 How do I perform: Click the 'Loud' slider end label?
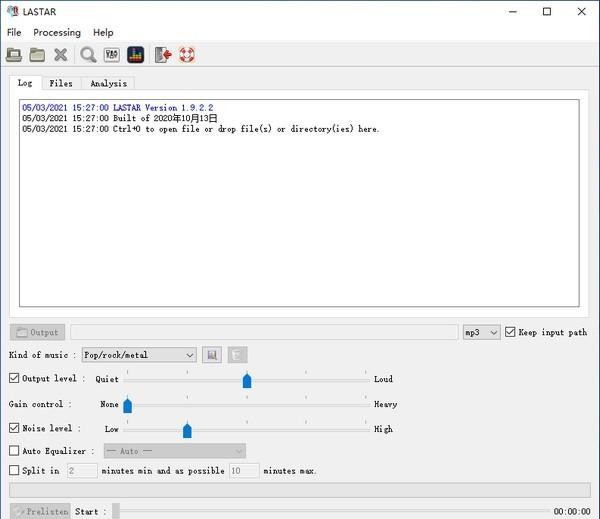[x=383, y=379]
